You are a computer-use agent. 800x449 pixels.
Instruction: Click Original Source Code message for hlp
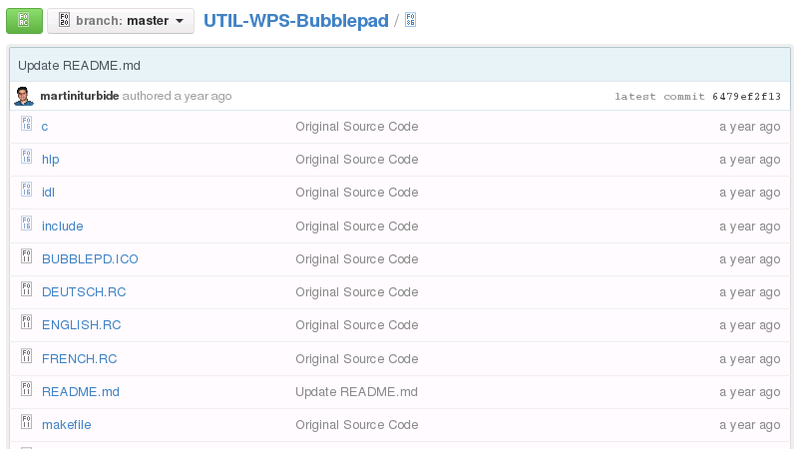click(357, 159)
